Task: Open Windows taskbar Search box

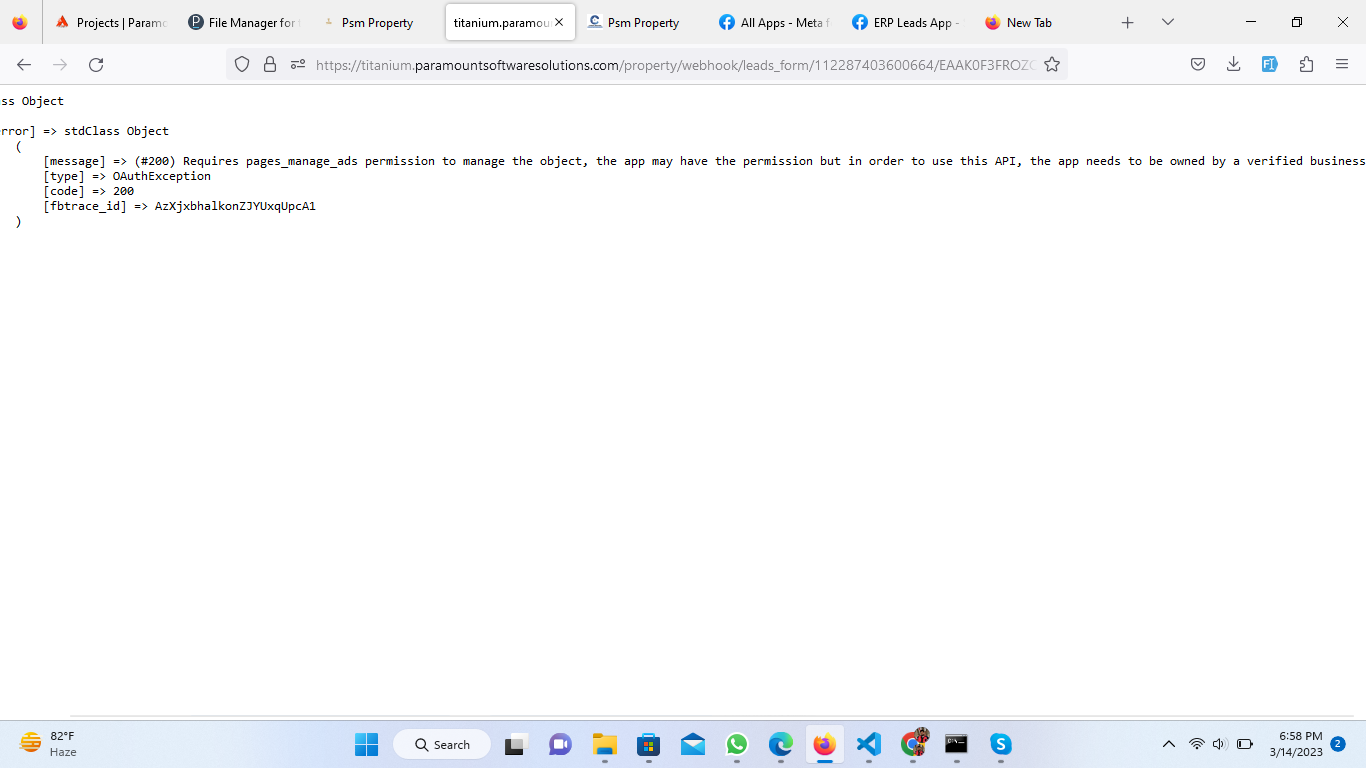Action: click(441, 744)
